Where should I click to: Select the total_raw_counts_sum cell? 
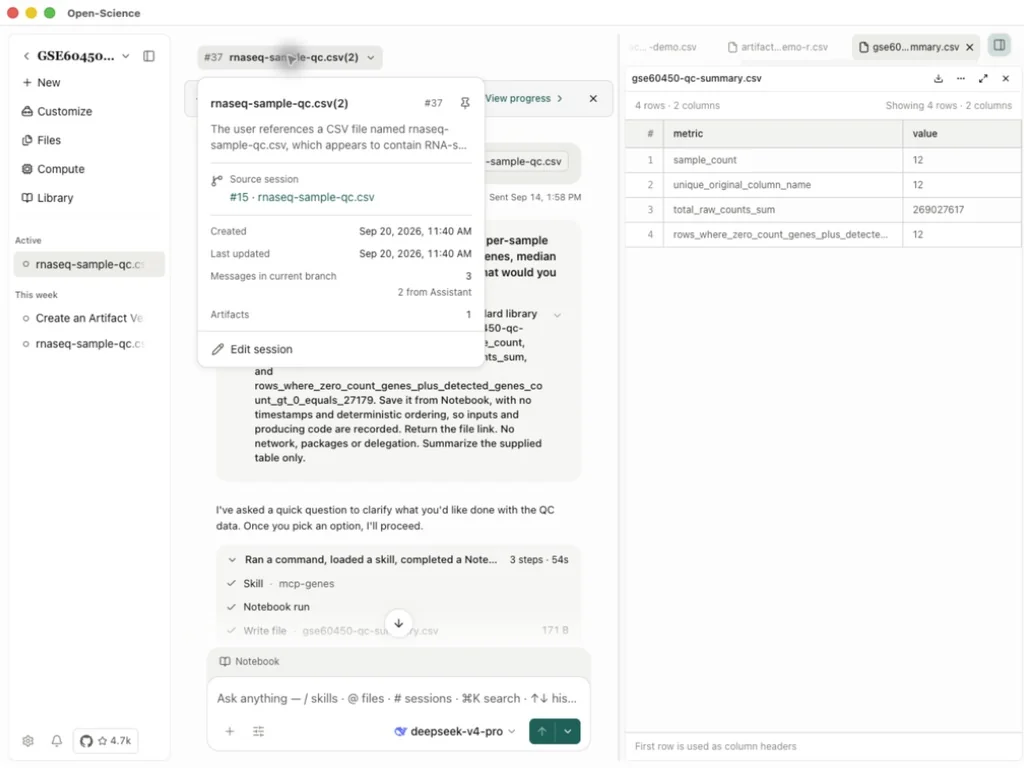pyautogui.click(x=783, y=210)
